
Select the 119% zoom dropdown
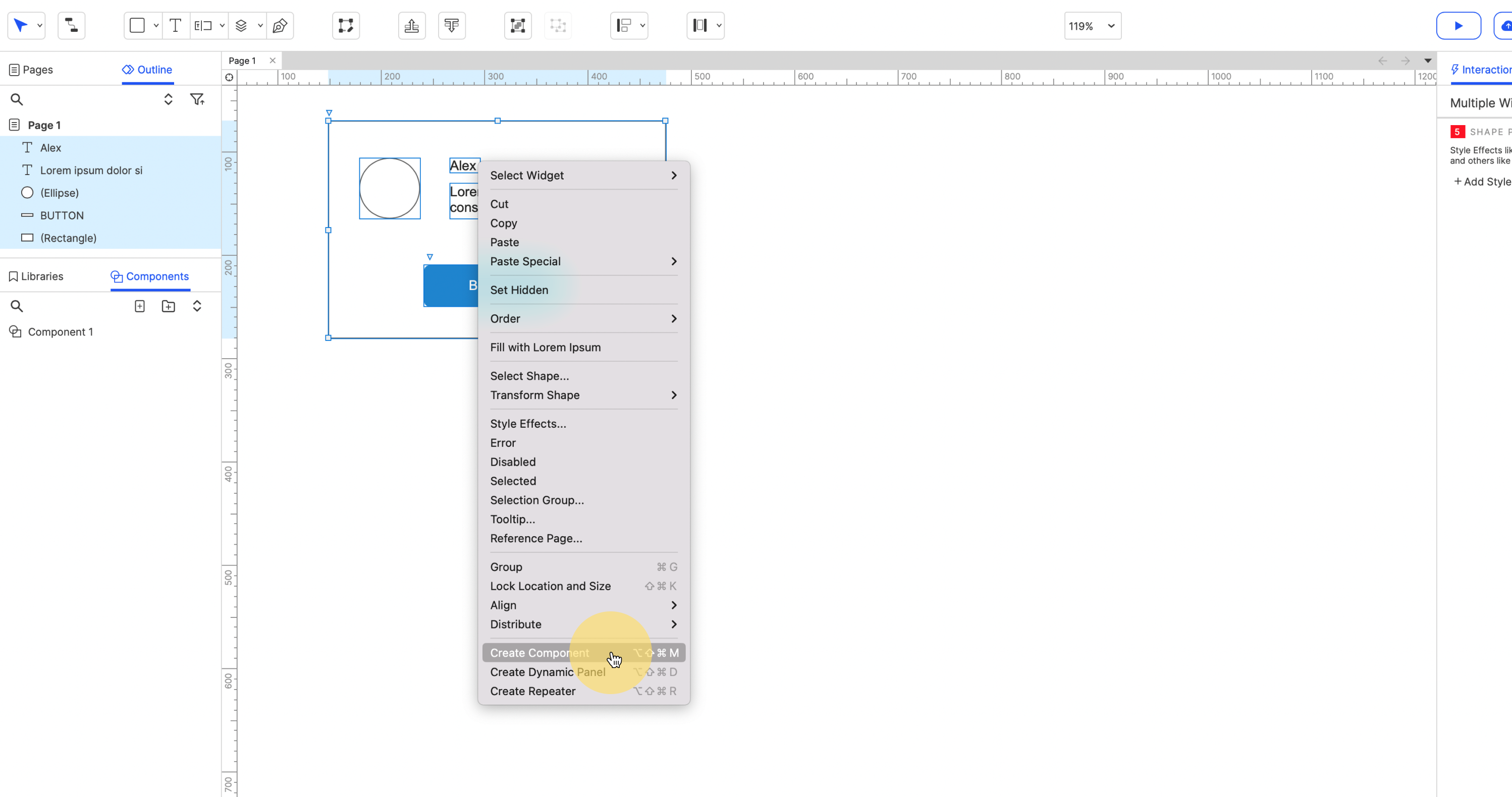[x=1090, y=25]
